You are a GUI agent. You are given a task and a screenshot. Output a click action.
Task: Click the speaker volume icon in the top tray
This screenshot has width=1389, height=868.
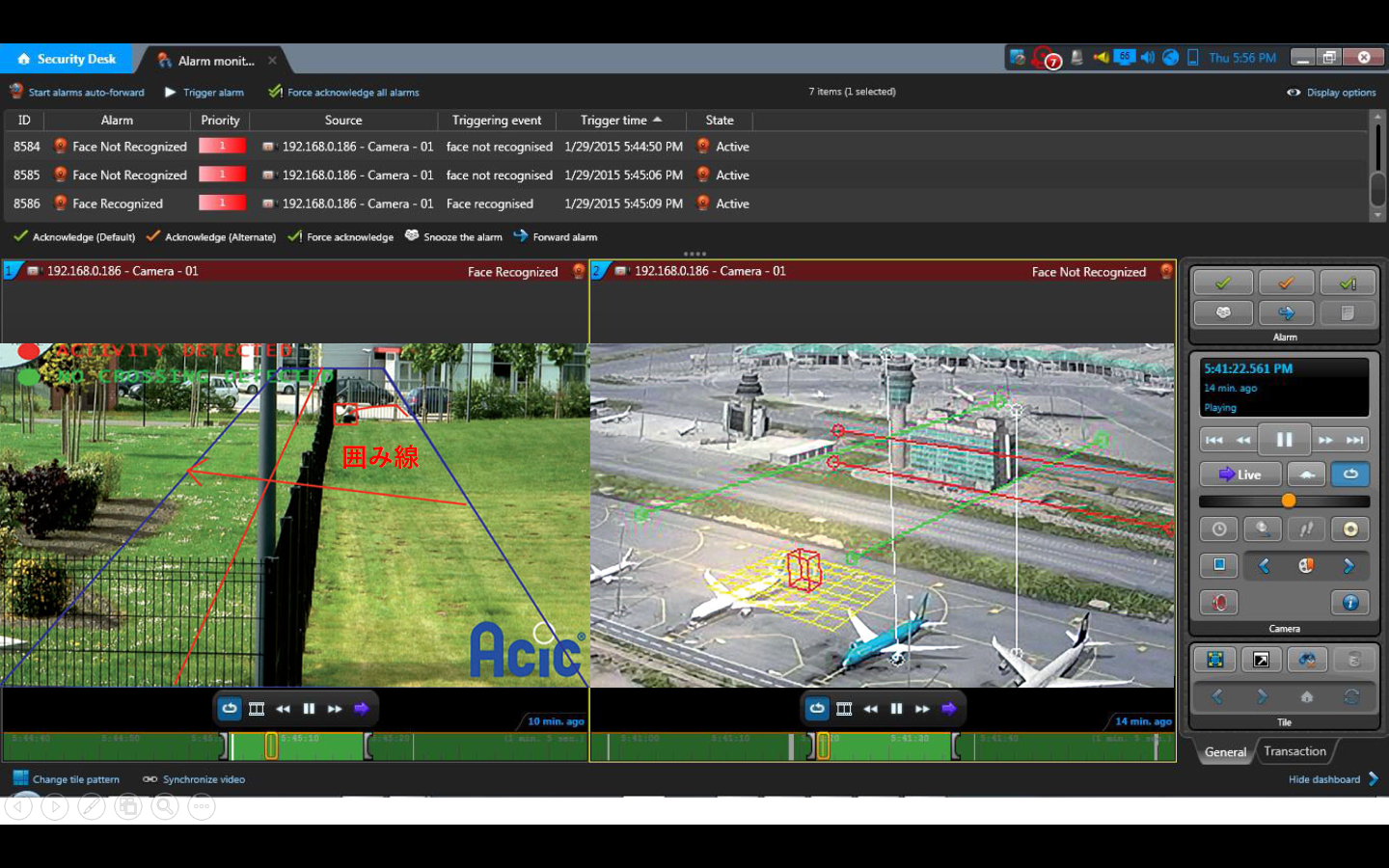tap(1147, 58)
